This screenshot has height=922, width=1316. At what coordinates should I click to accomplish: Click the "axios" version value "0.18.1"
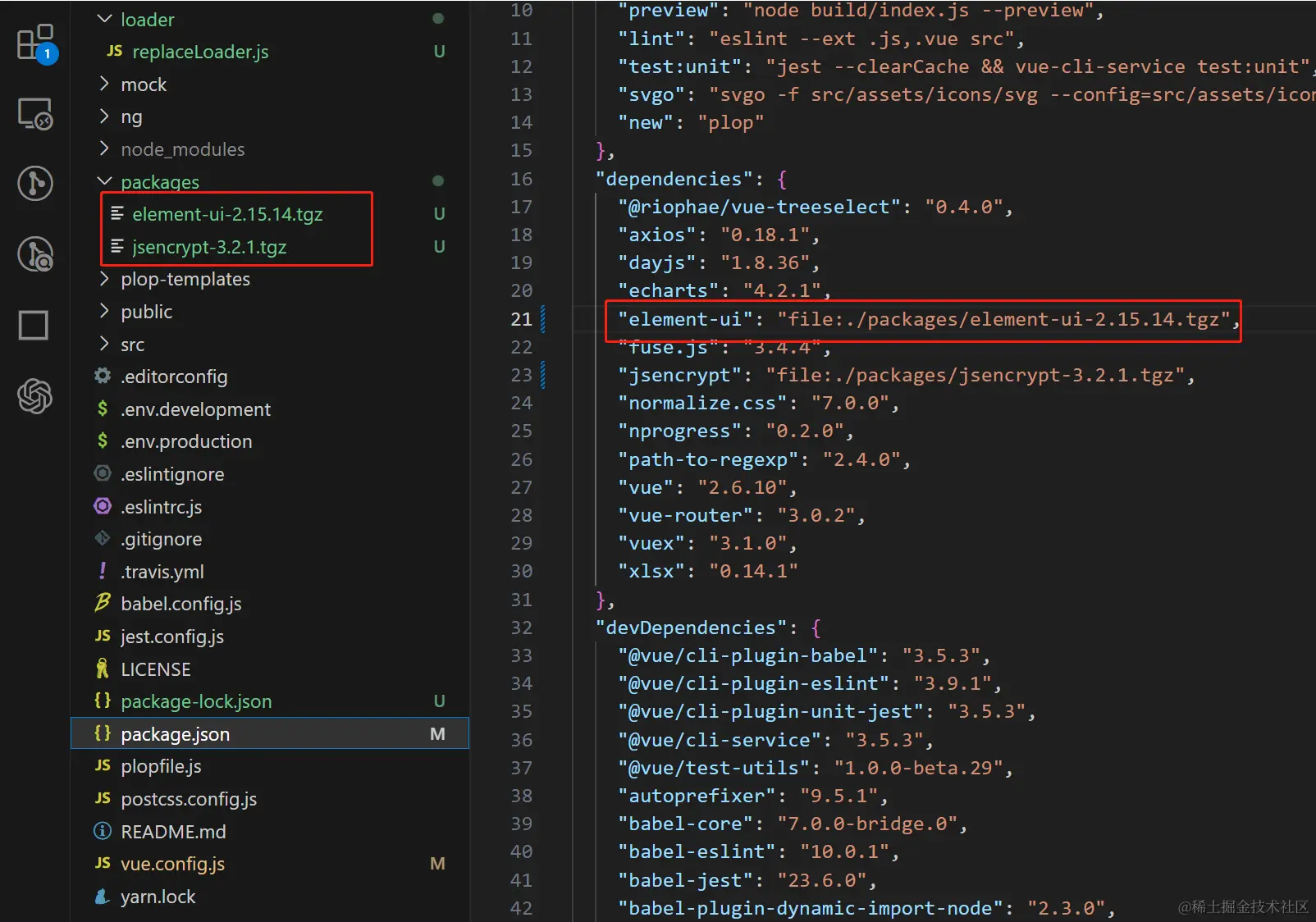[765, 235]
